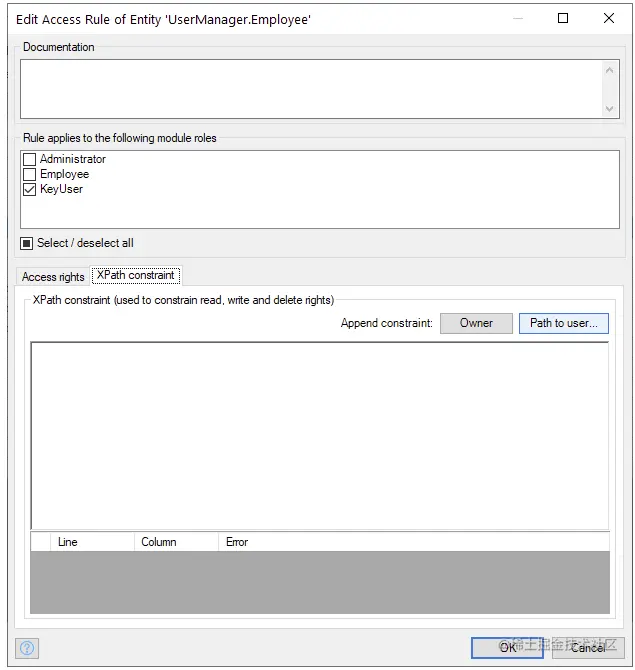This screenshot has height=670, width=635.
Task: Click inside the XPath constraint editor
Action: (x=320, y=436)
